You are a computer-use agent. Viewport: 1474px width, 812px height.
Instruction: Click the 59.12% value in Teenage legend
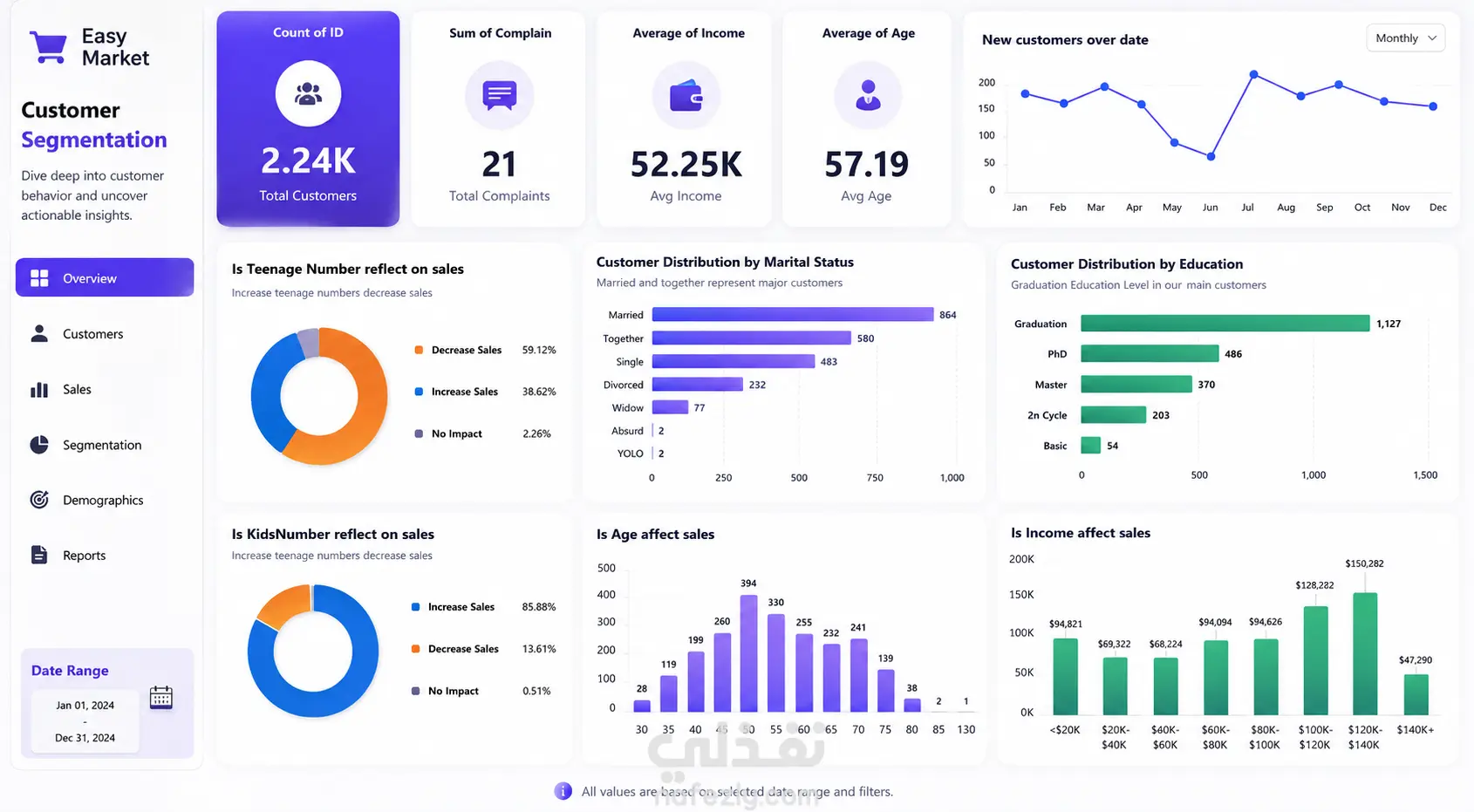pyautogui.click(x=539, y=350)
